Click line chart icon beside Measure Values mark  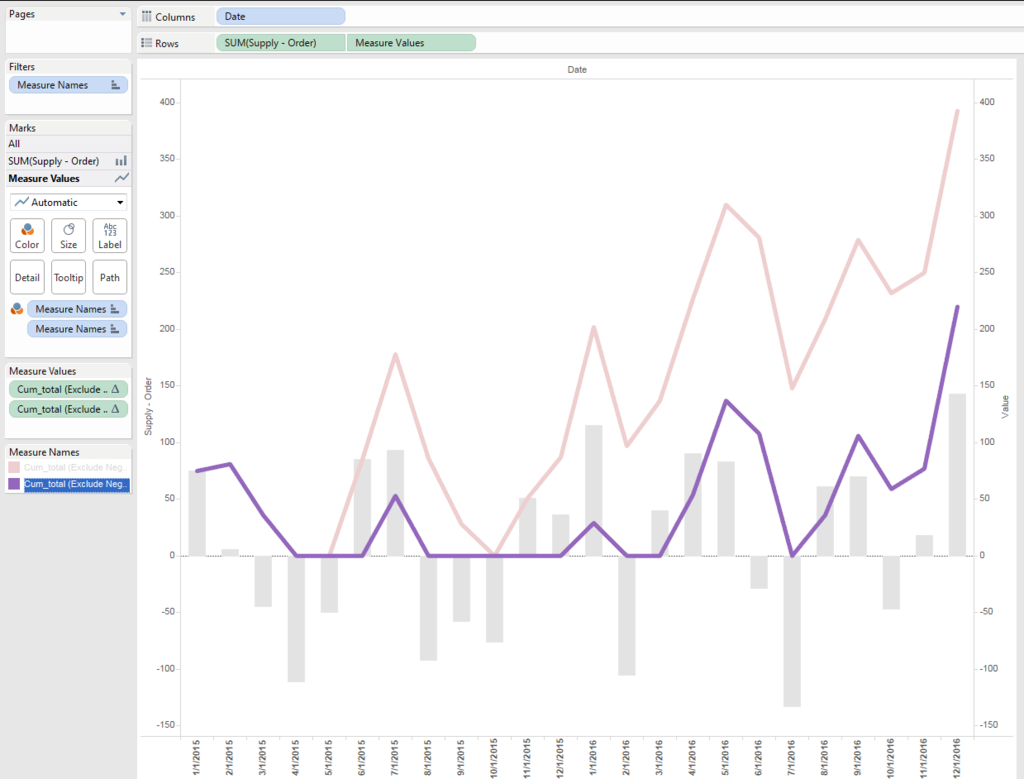(x=121, y=178)
